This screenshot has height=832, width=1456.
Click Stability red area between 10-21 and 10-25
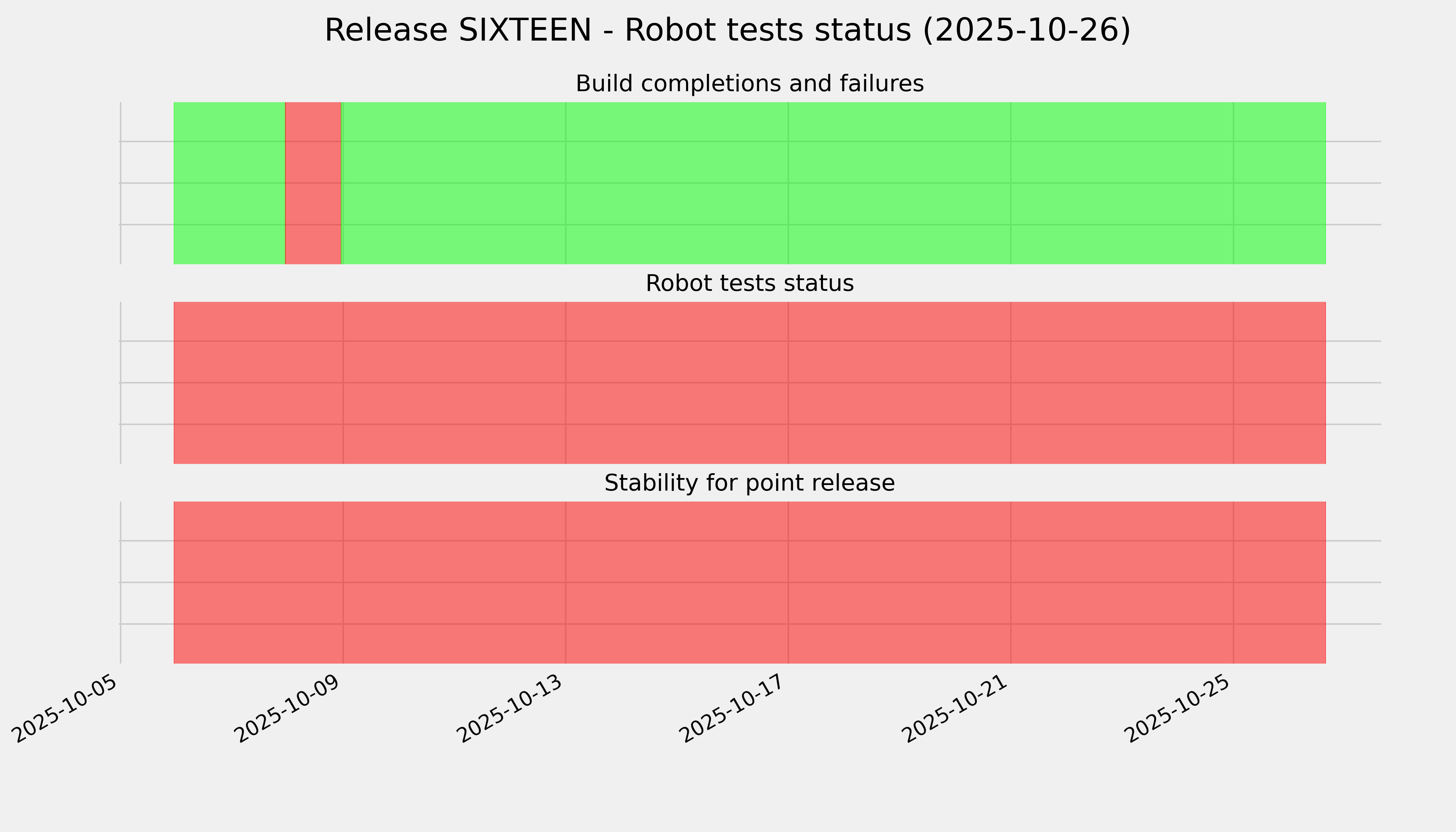pos(1122,582)
